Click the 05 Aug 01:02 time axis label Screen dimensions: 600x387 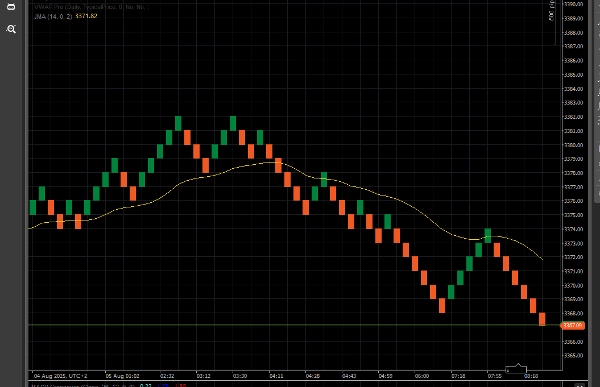122,376
